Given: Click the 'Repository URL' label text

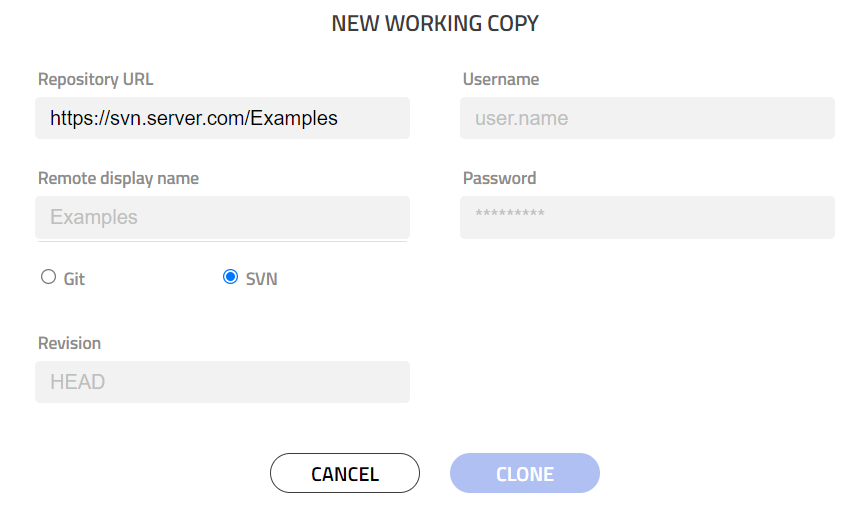Looking at the screenshot, I should coord(96,79).
